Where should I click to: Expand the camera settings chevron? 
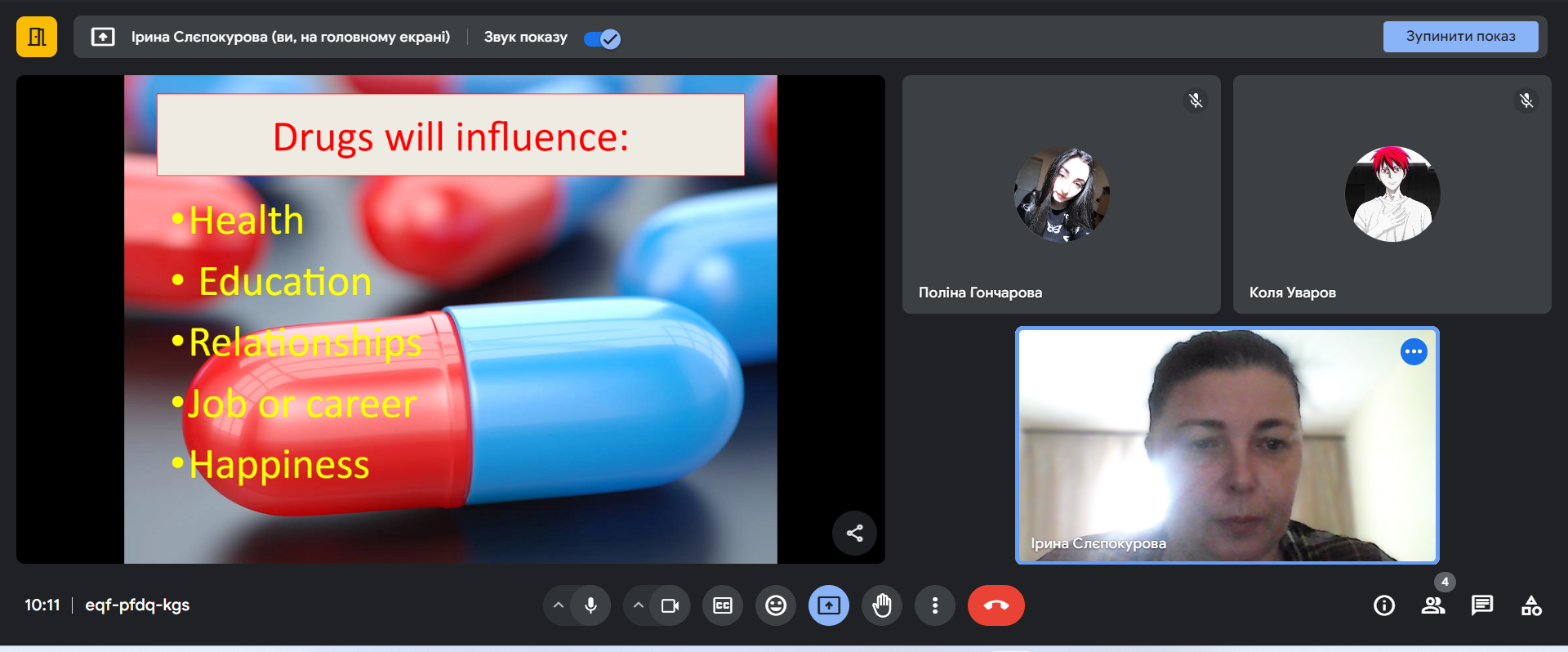(x=639, y=605)
